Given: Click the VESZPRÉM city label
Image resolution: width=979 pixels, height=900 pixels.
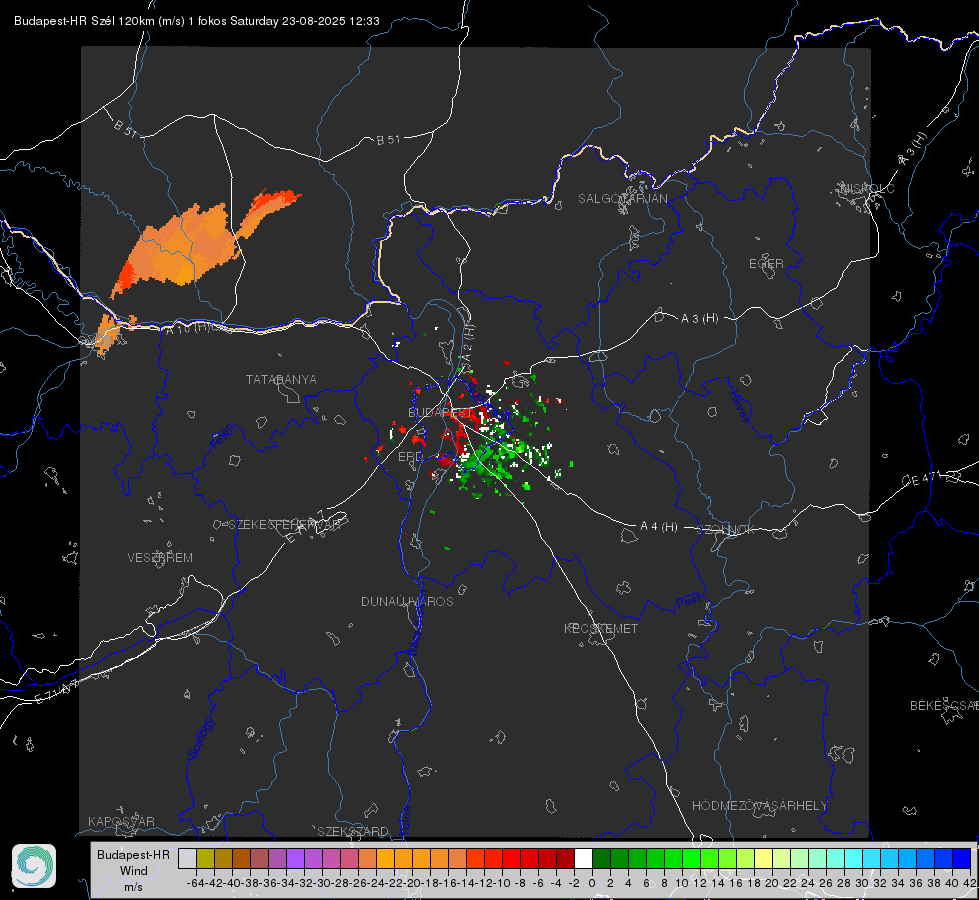Looking at the screenshot, I should [x=160, y=558].
